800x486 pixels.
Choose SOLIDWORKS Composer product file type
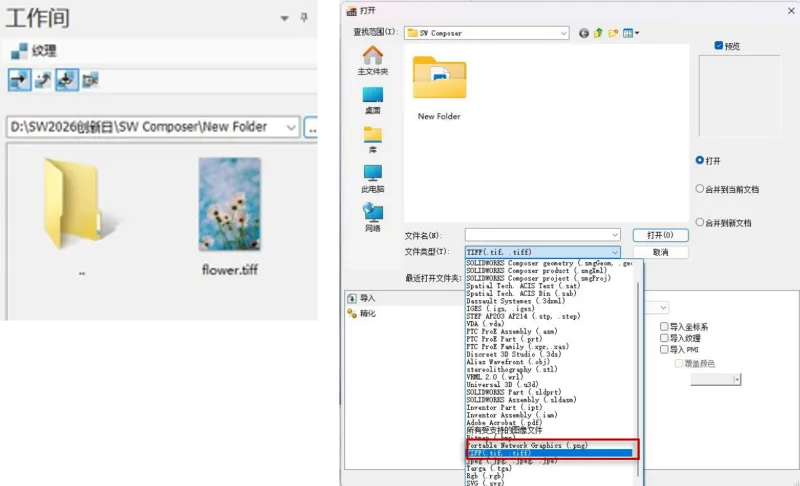click(x=536, y=271)
